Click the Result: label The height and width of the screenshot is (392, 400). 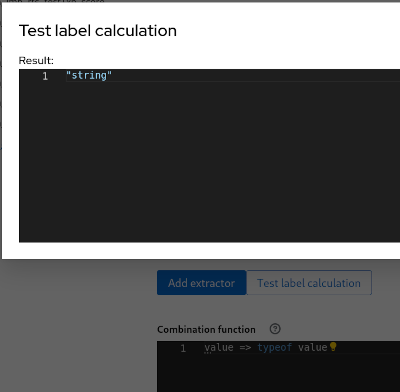(36, 60)
